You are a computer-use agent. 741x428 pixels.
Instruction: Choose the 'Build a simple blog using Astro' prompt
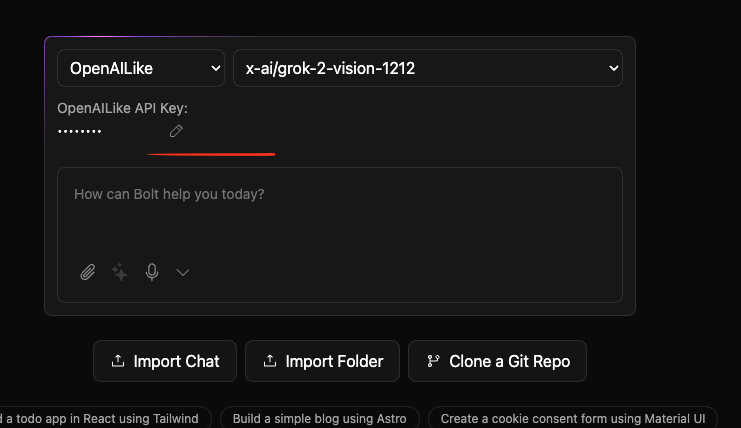[320, 418]
